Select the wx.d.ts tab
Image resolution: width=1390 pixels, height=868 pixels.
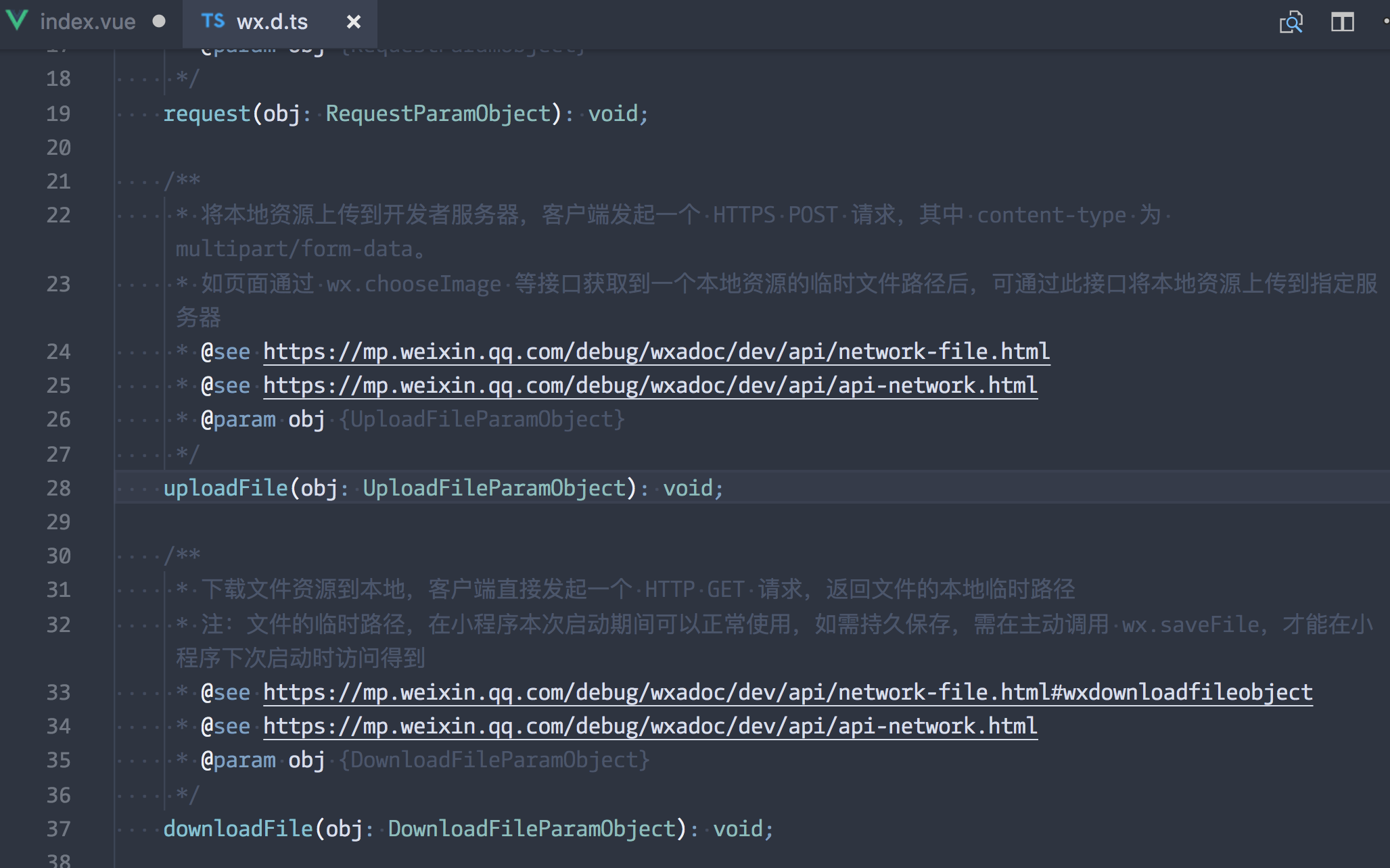click(272, 22)
